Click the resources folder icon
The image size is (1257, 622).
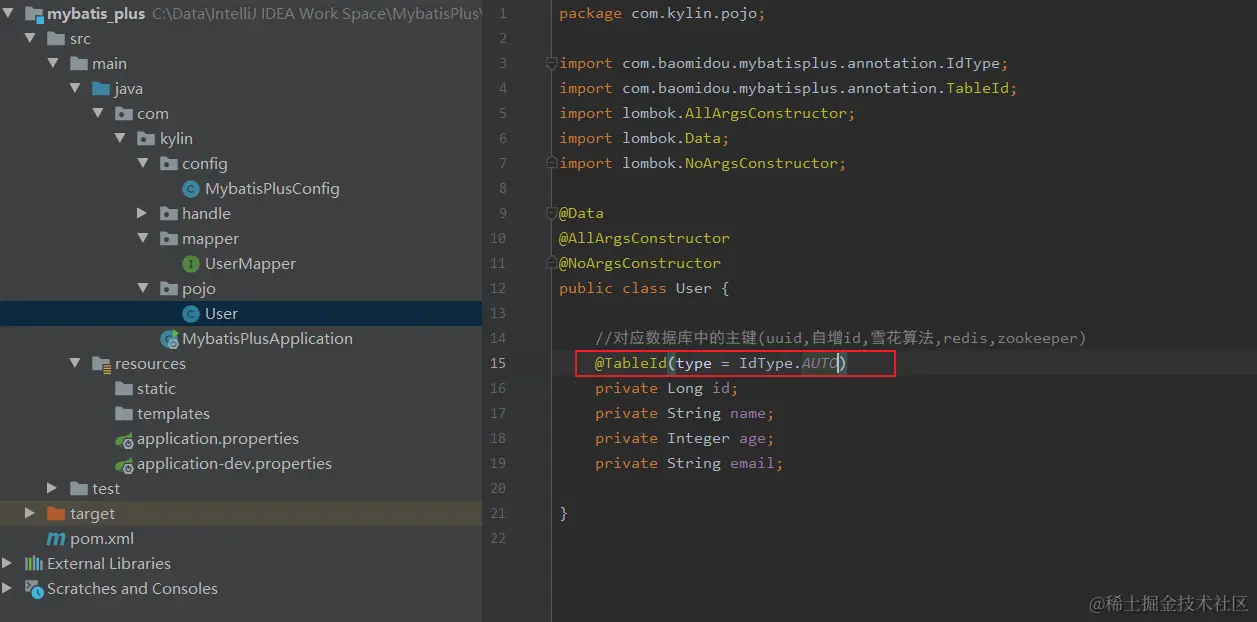(x=101, y=364)
